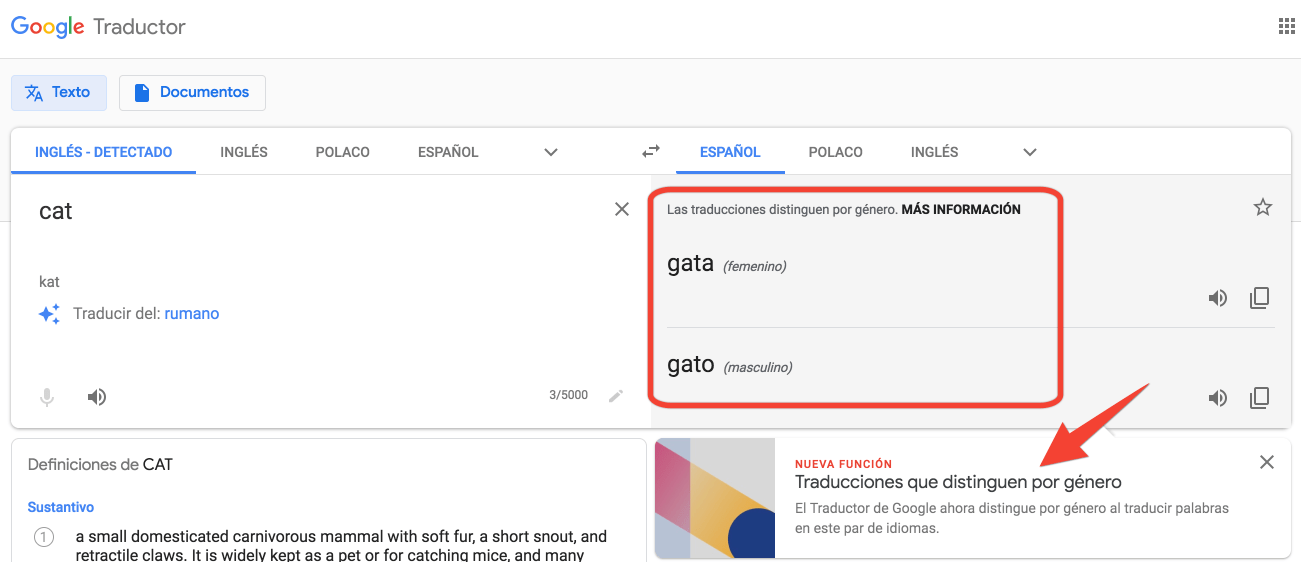
Task: Open MÁS INFORMACIÓN about gender translations
Action: point(961,210)
